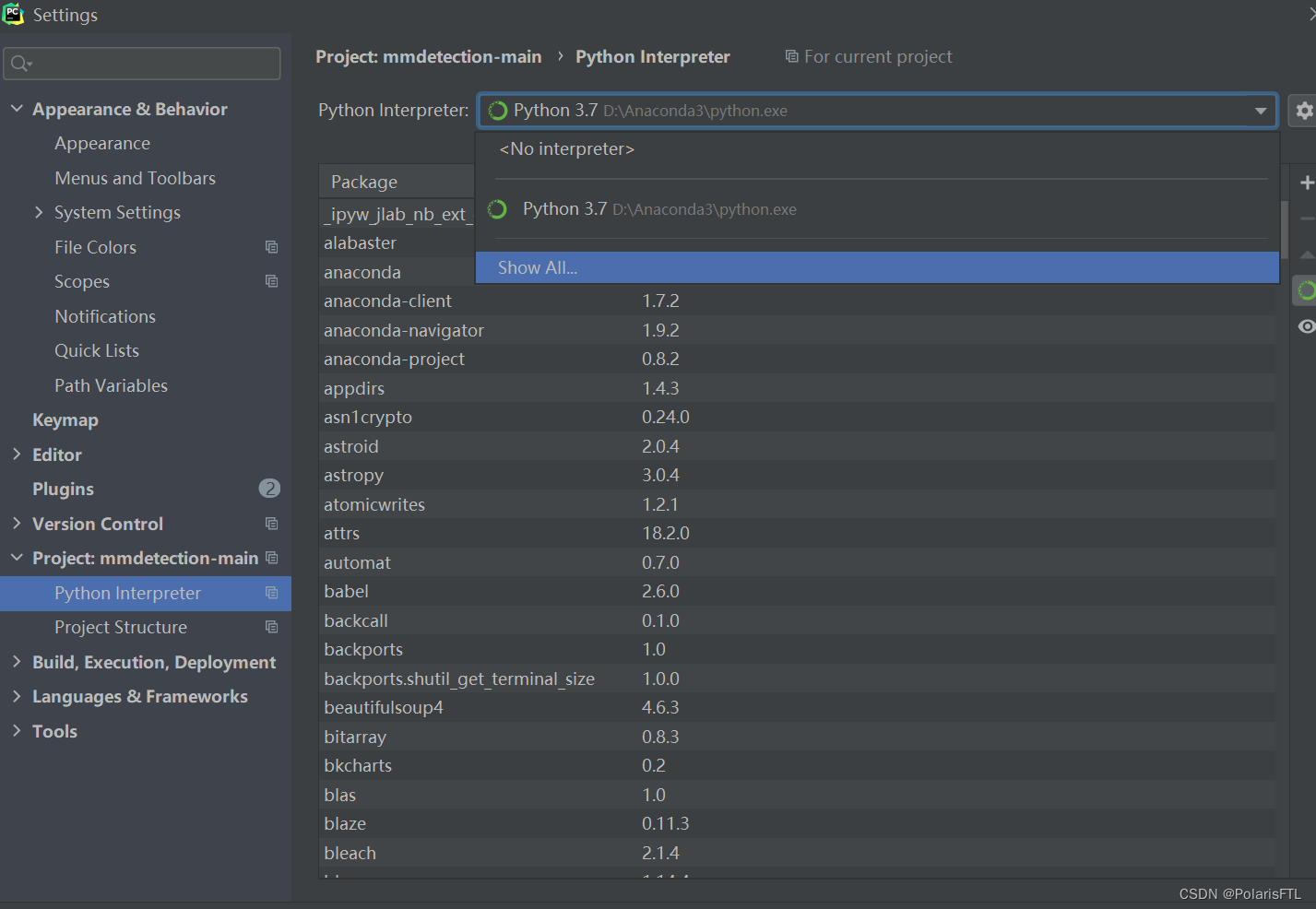Select Python Interpreter in the sidebar
1316x909 pixels.
tap(146, 593)
